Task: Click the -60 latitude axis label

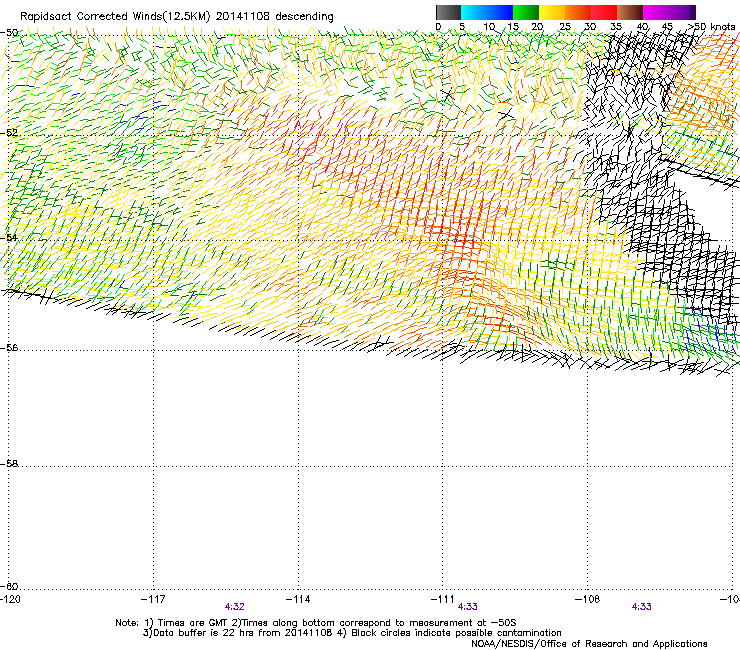Action: (9, 586)
